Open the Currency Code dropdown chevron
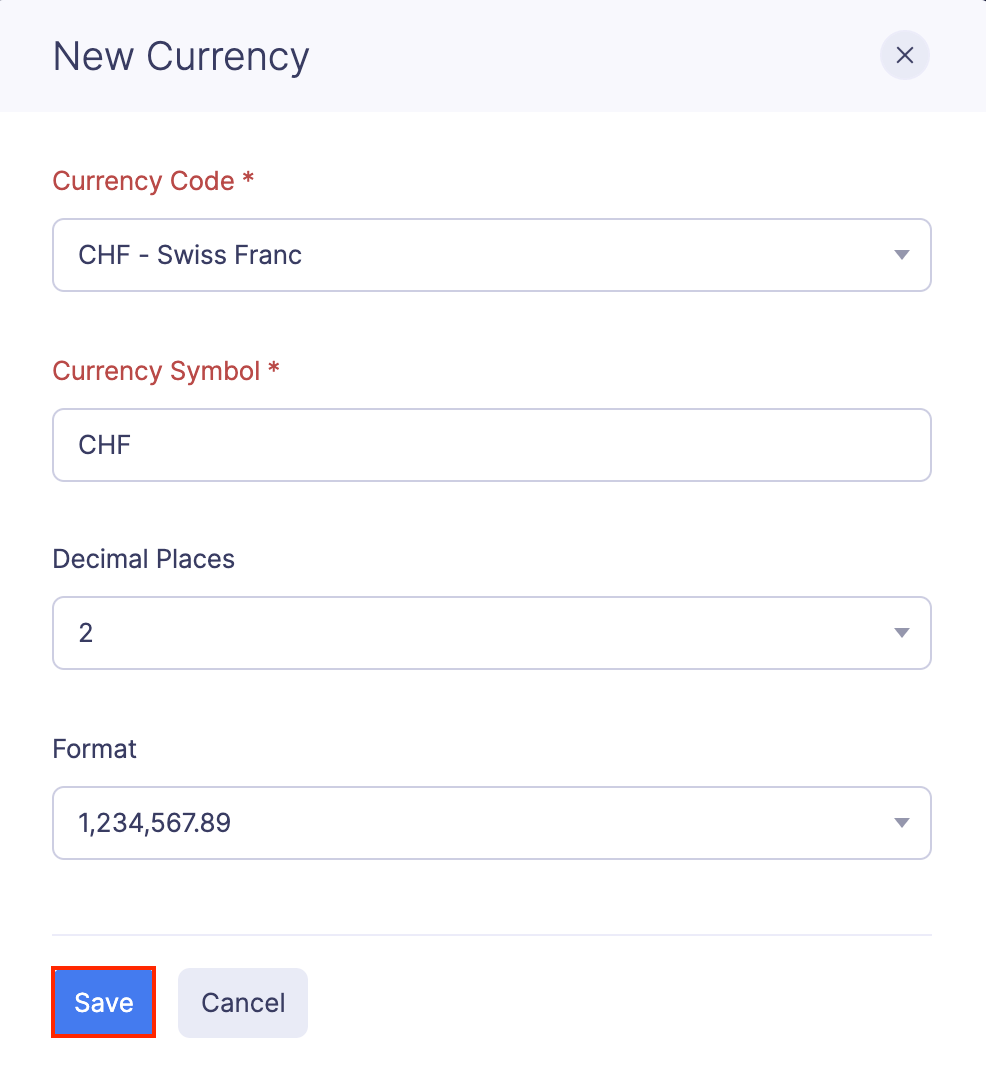This screenshot has height=1066, width=986. [901, 255]
